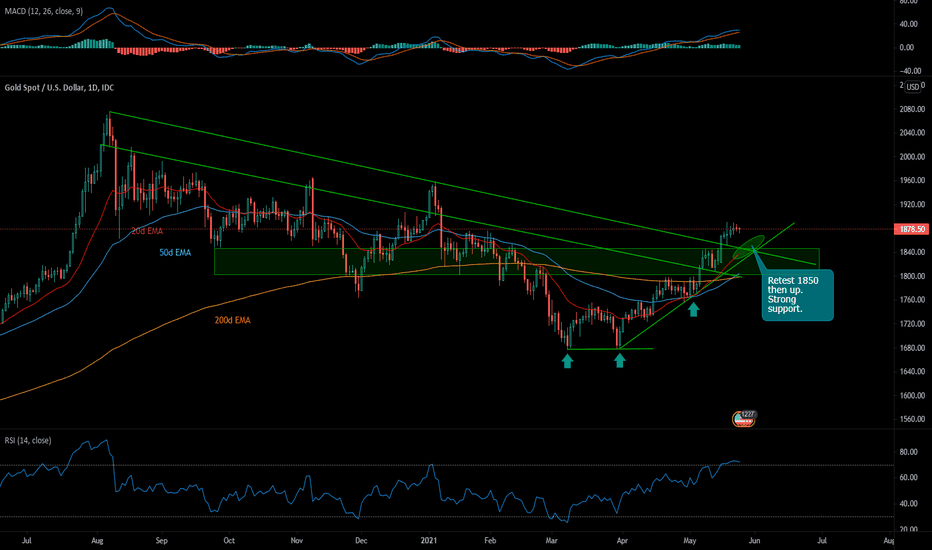The height and width of the screenshot is (550, 932).
Task: Select the 20d EMA text label
Action: click(x=147, y=231)
